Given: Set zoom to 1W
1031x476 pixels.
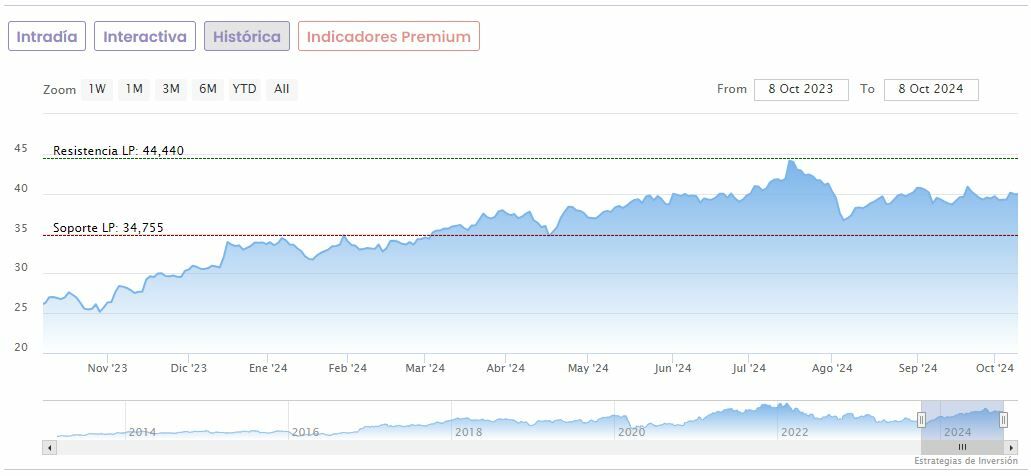Looking at the screenshot, I should click(97, 89).
